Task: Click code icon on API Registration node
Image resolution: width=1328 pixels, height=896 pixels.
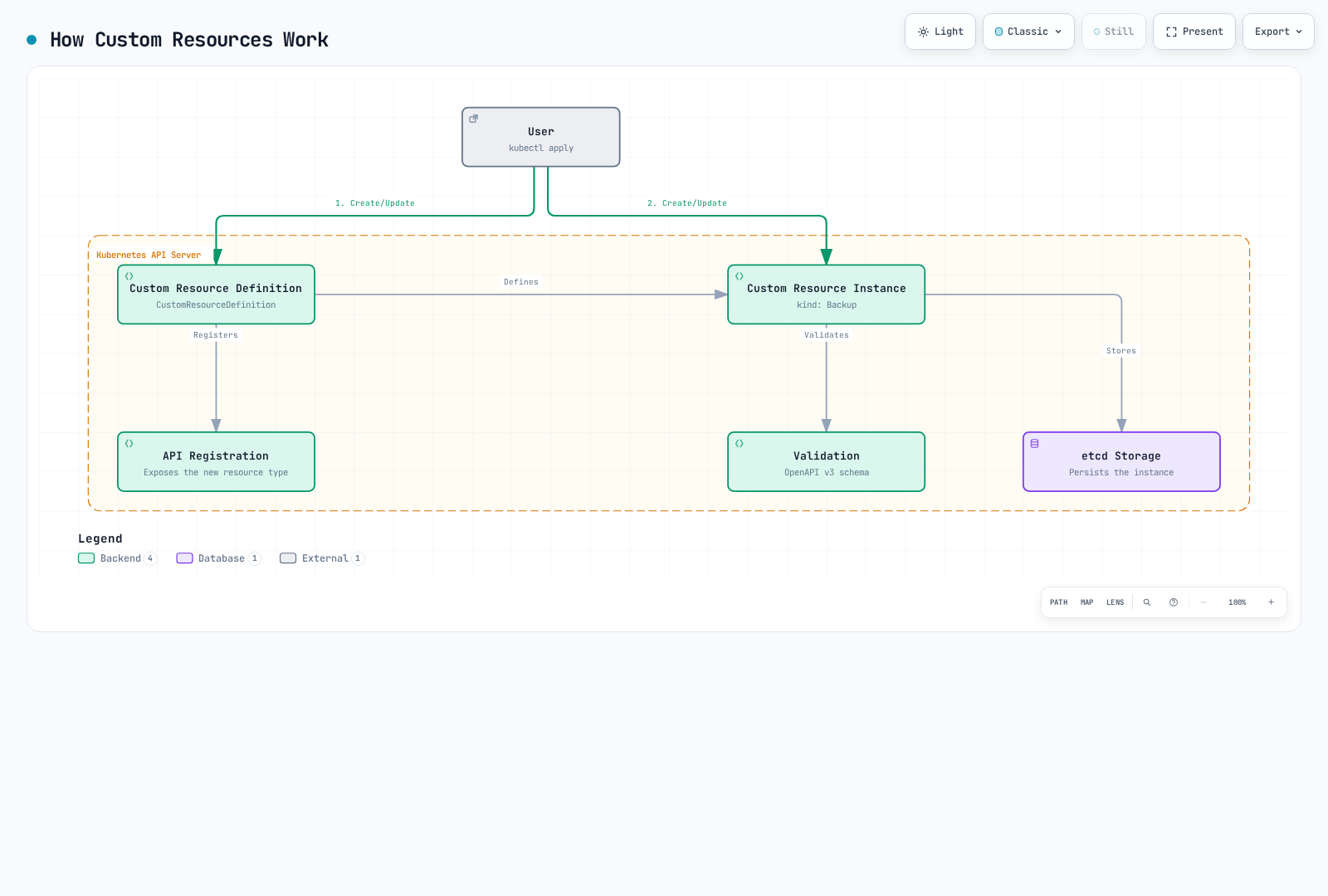Action: (129, 444)
